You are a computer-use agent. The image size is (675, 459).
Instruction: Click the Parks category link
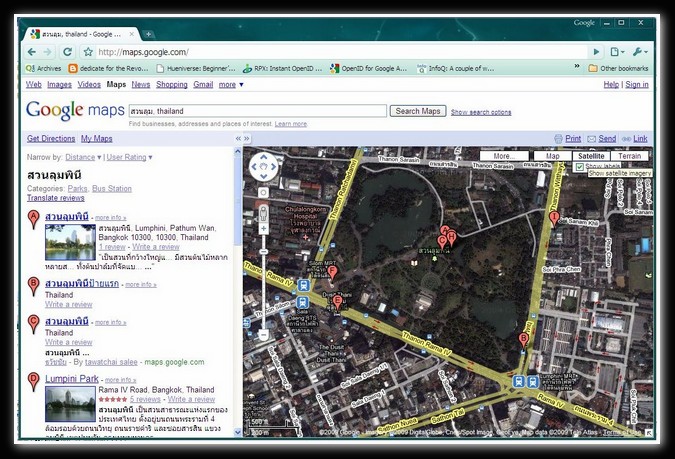pos(77,189)
